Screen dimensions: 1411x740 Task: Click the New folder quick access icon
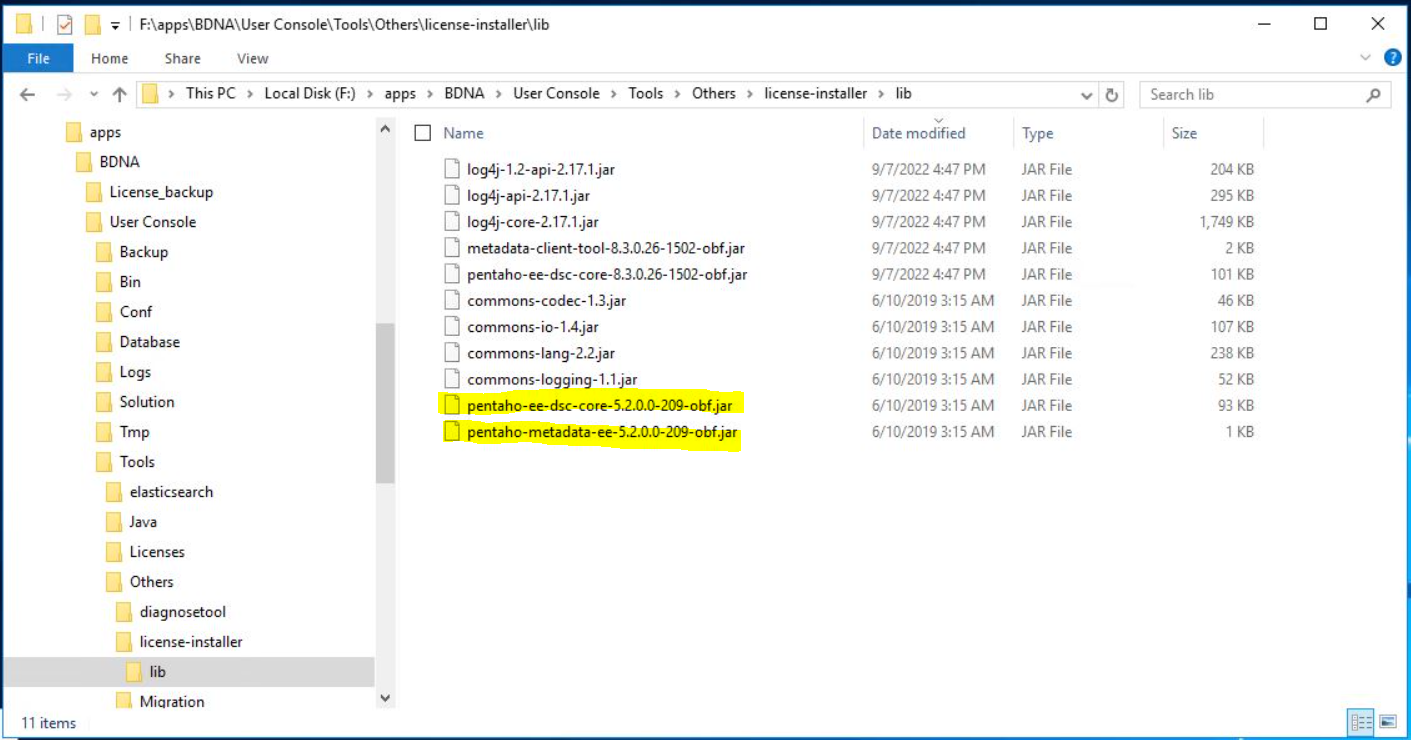[92, 24]
